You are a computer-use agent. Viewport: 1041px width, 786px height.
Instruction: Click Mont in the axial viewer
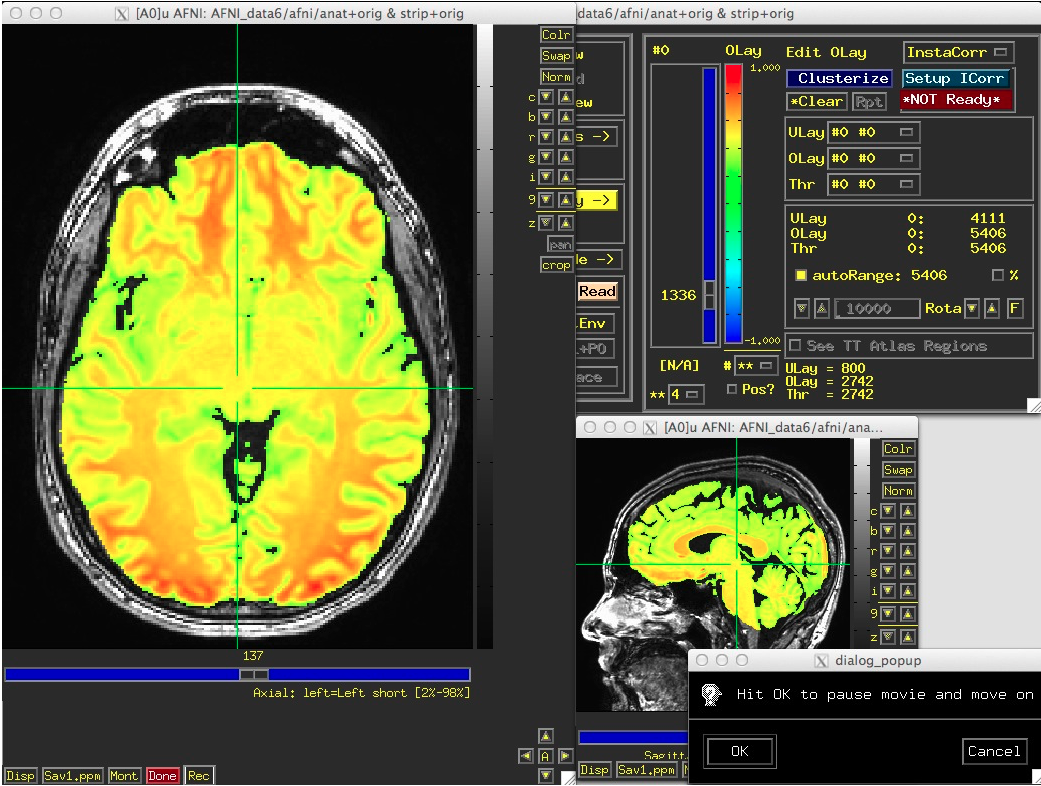(123, 775)
